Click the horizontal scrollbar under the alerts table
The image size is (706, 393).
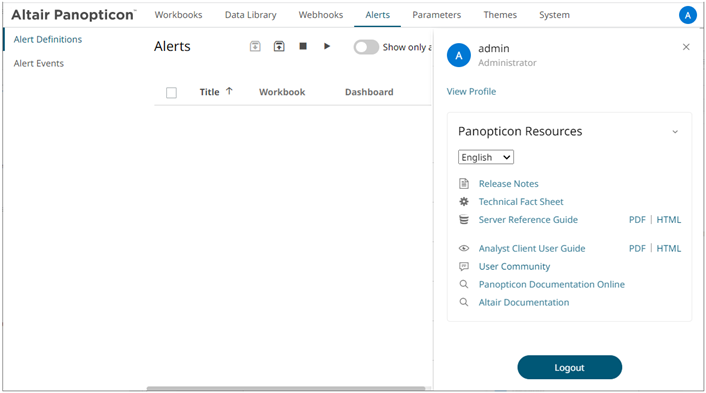(286, 388)
